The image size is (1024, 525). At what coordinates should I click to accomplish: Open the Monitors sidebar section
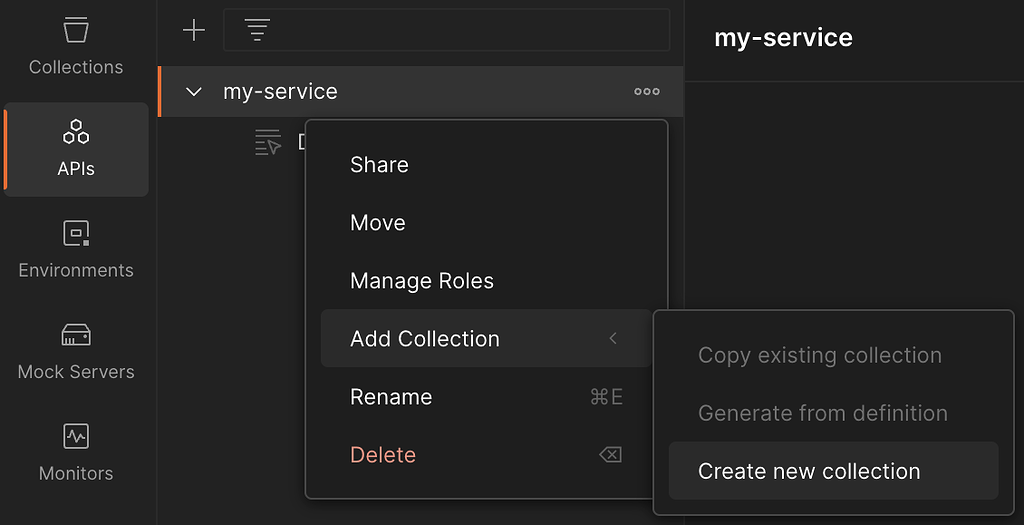pos(76,453)
